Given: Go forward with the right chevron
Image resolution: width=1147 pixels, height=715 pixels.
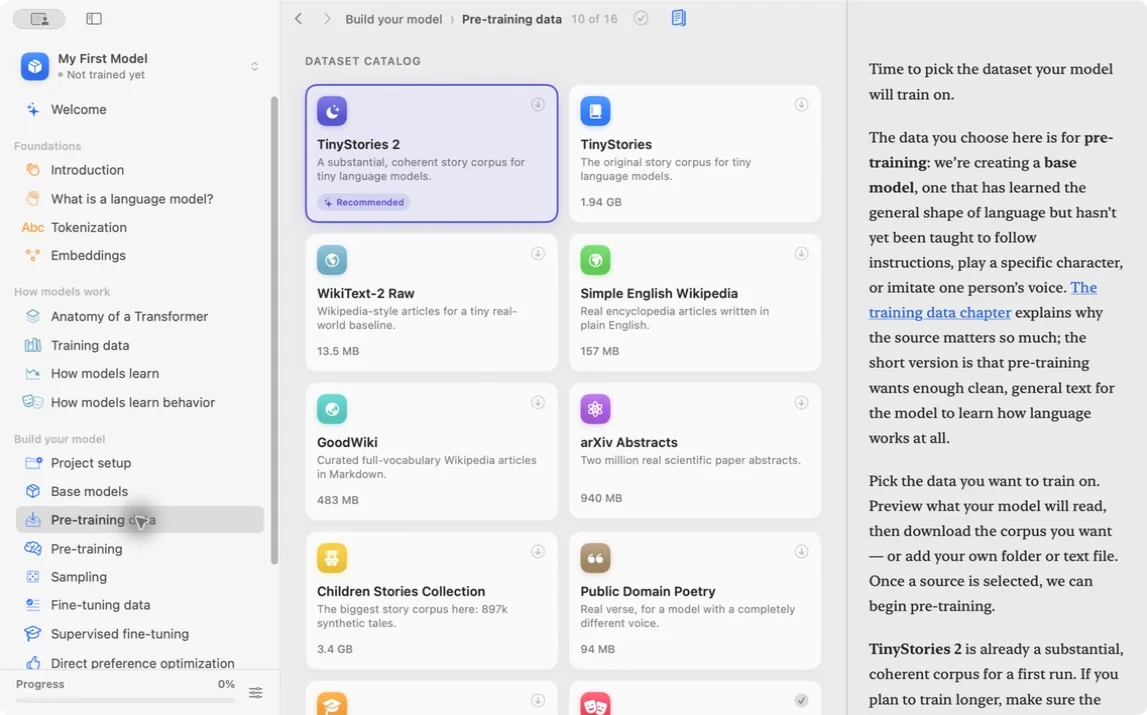Looking at the screenshot, I should (327, 19).
